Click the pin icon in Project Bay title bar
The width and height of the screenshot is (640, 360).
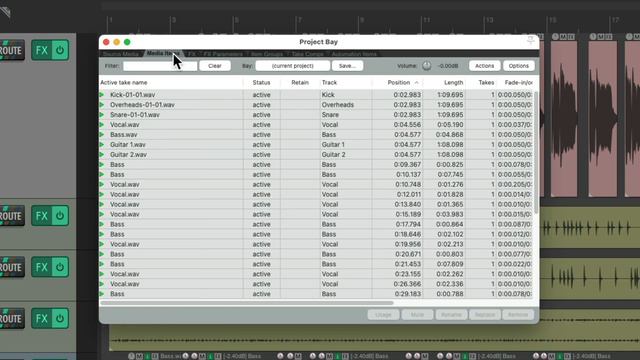click(530, 40)
